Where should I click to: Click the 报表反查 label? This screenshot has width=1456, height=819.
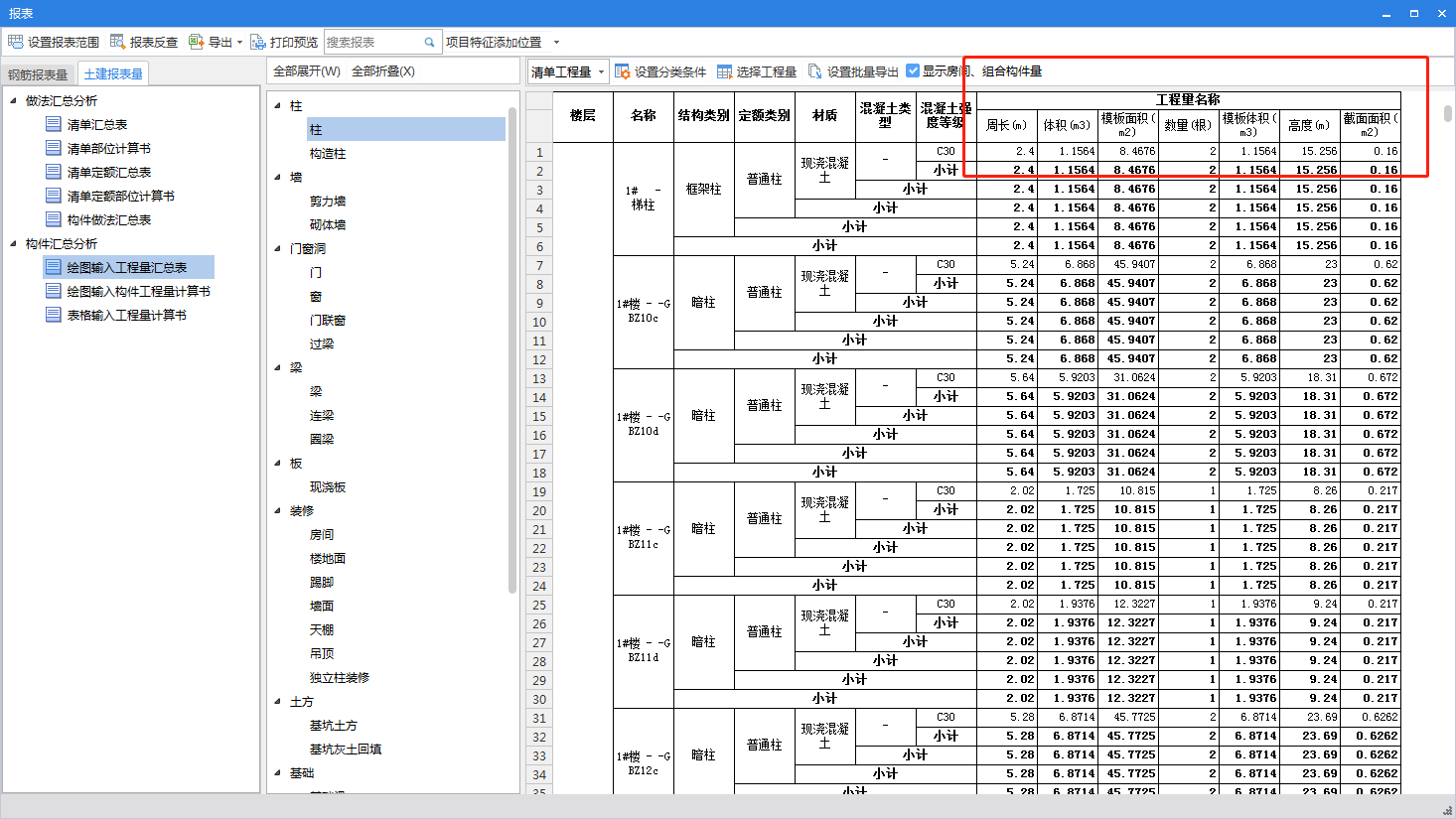tap(154, 42)
